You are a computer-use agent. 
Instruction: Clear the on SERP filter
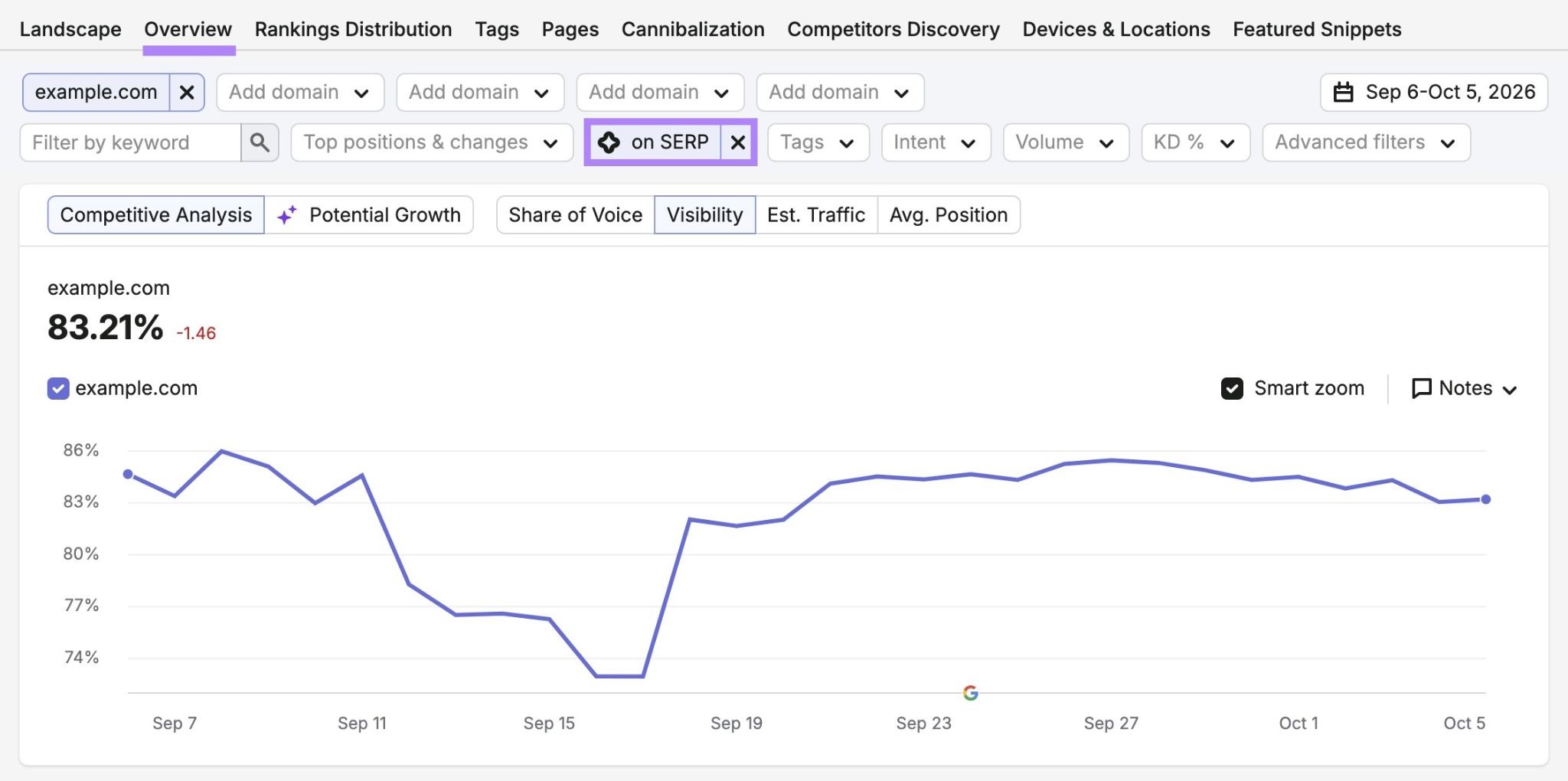(737, 142)
